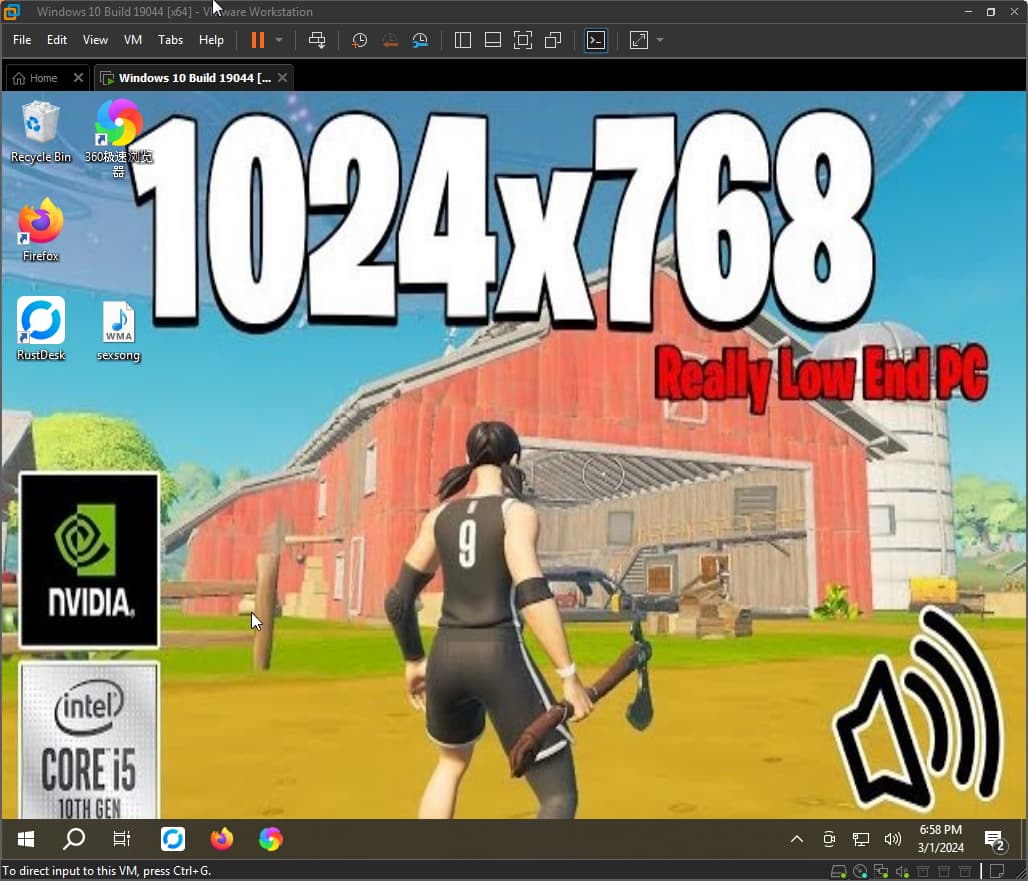Click the hard disk device status icon

click(839, 872)
